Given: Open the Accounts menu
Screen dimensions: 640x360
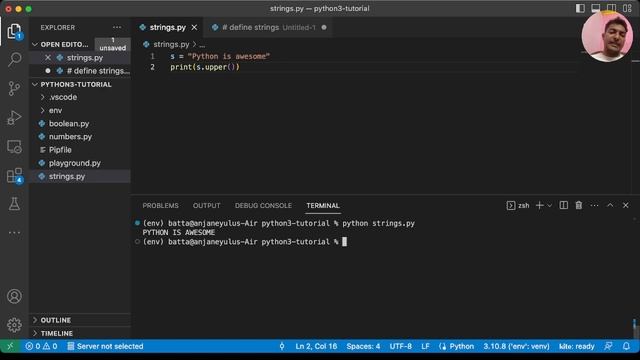Looking at the screenshot, I should coord(14,296).
